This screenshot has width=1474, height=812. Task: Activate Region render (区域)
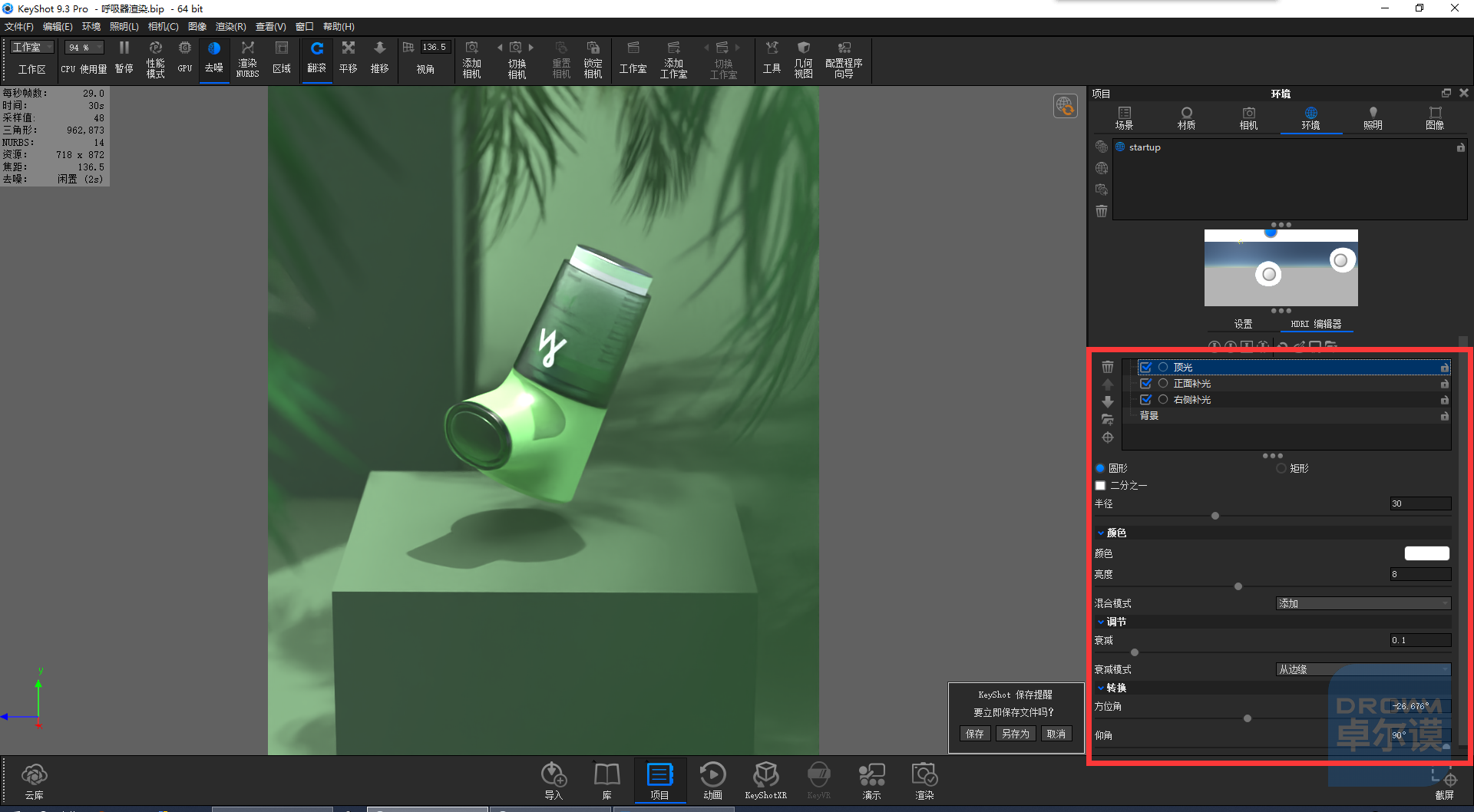282,58
